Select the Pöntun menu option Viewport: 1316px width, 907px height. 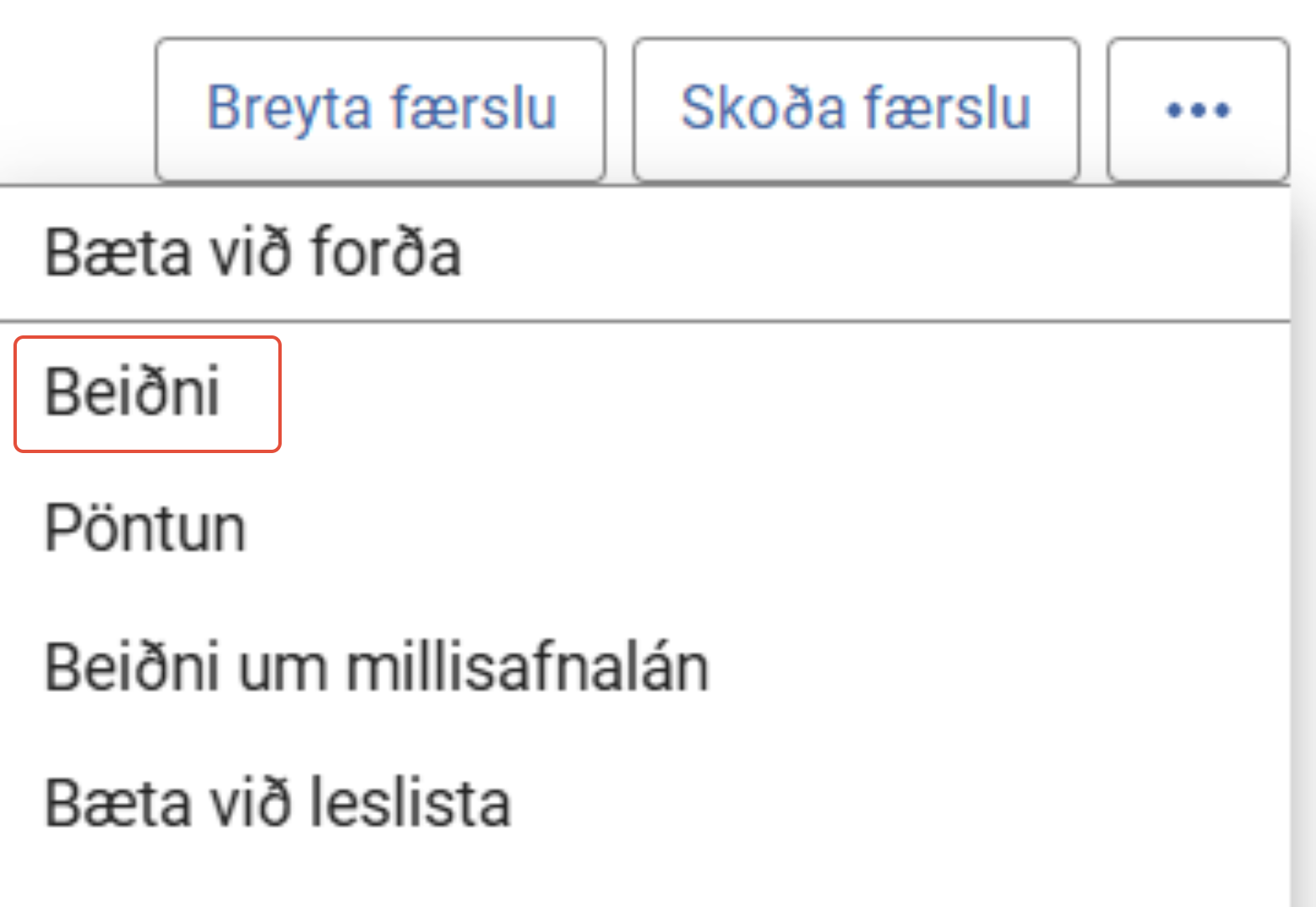pos(145,530)
